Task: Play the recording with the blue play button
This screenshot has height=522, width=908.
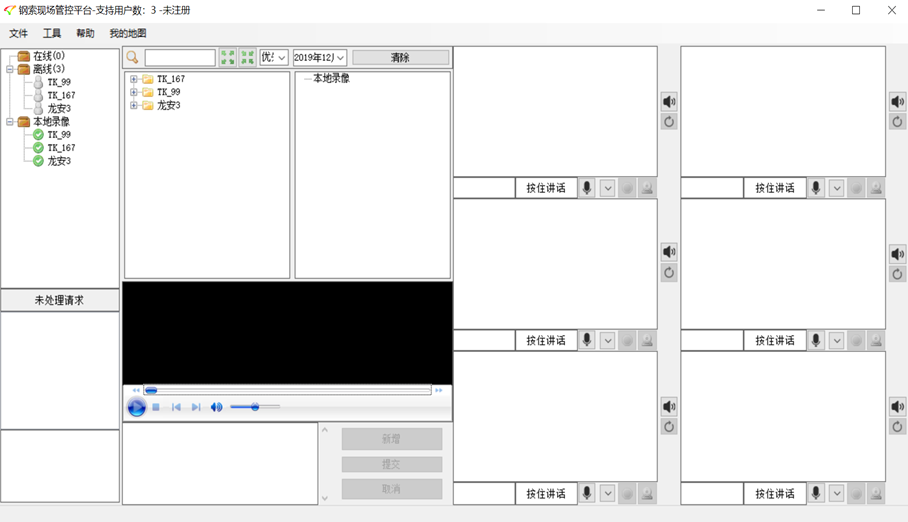Action: click(137, 407)
